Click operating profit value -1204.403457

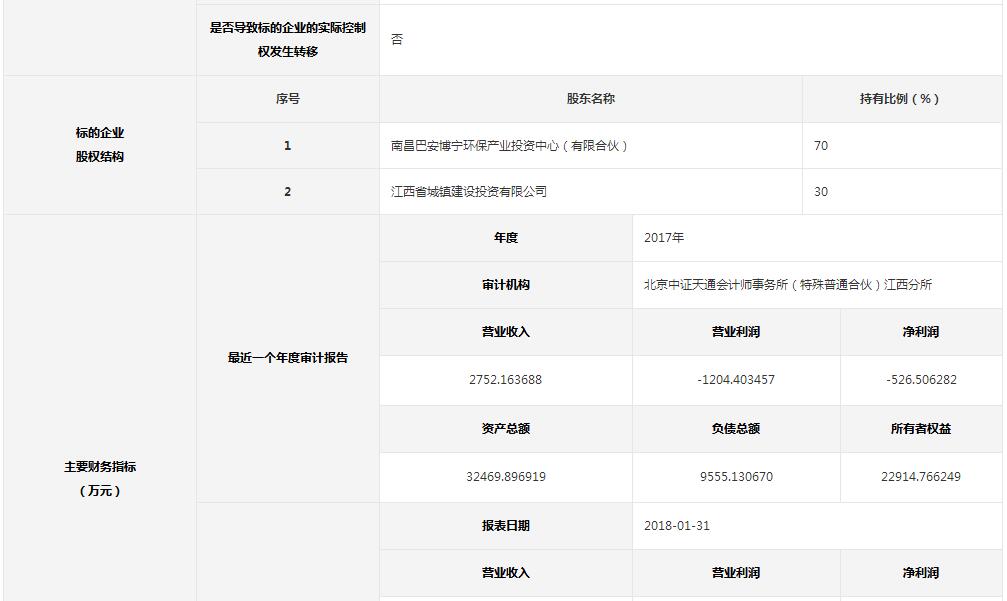[736, 380]
